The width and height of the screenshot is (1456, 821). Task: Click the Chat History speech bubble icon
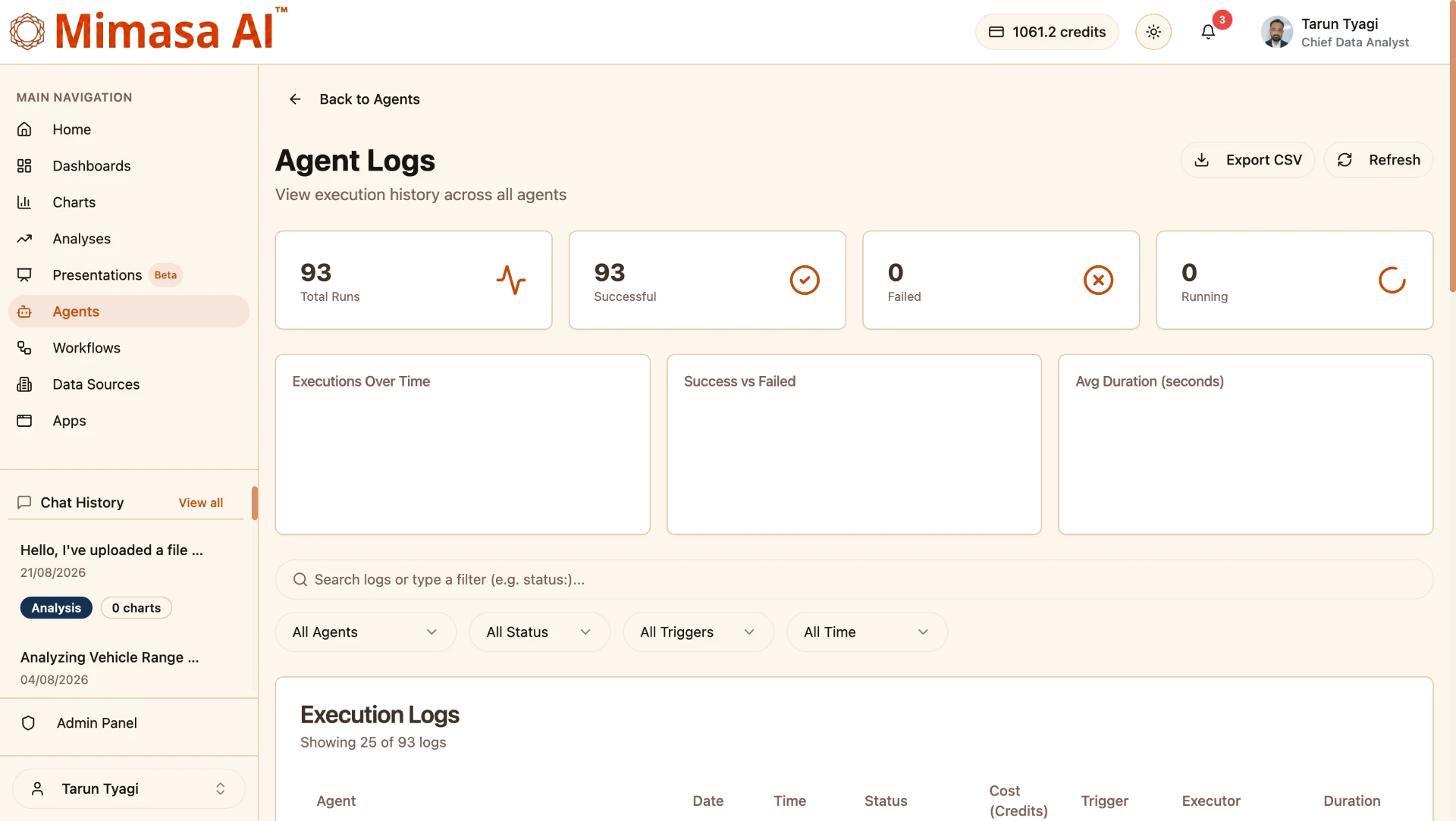24,503
